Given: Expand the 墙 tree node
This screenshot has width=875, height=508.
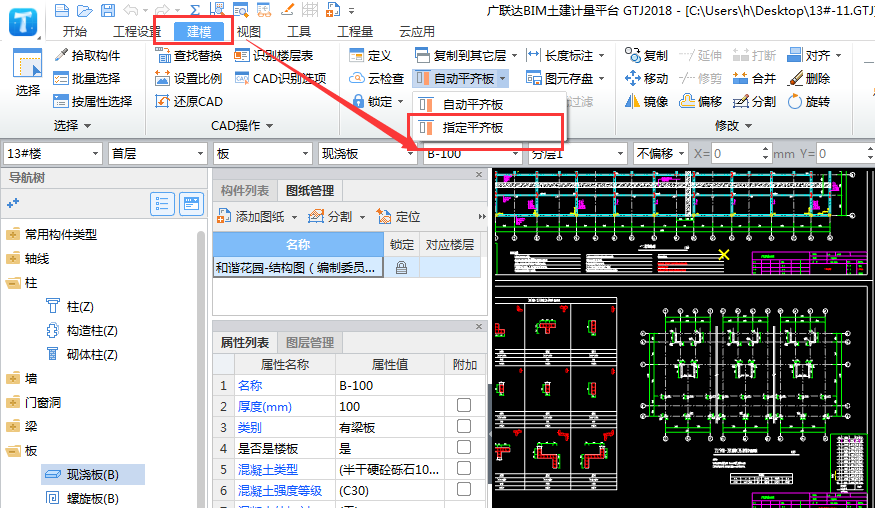Looking at the screenshot, I should (x=13, y=378).
